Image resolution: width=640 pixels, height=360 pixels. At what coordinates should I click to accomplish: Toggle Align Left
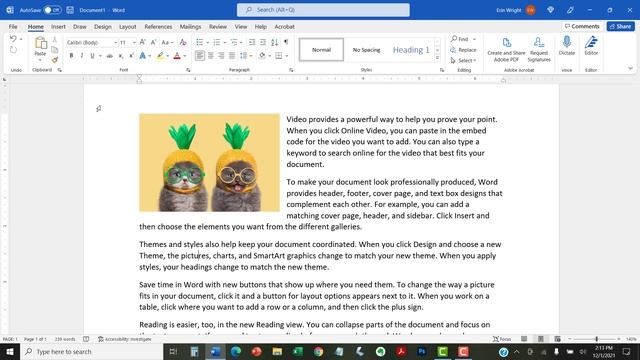200,56
